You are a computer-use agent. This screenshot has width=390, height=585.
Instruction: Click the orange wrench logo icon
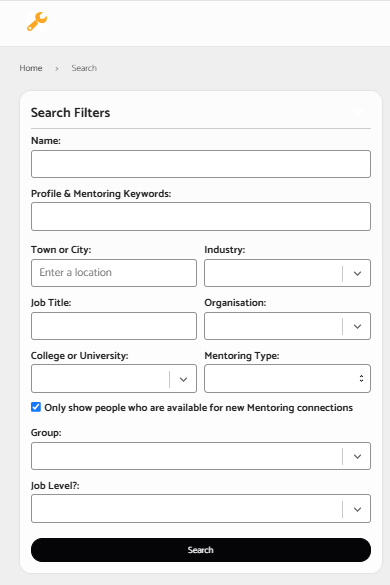click(37, 21)
